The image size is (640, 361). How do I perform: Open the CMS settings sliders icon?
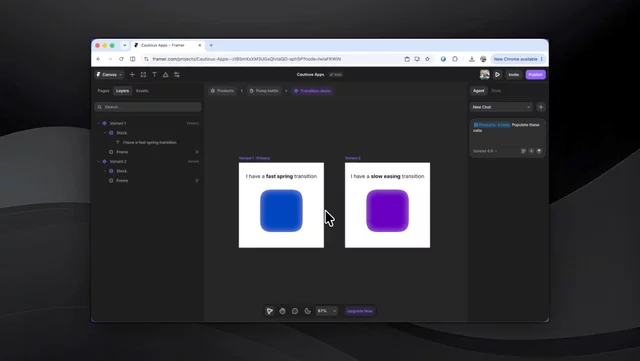(x=177, y=75)
